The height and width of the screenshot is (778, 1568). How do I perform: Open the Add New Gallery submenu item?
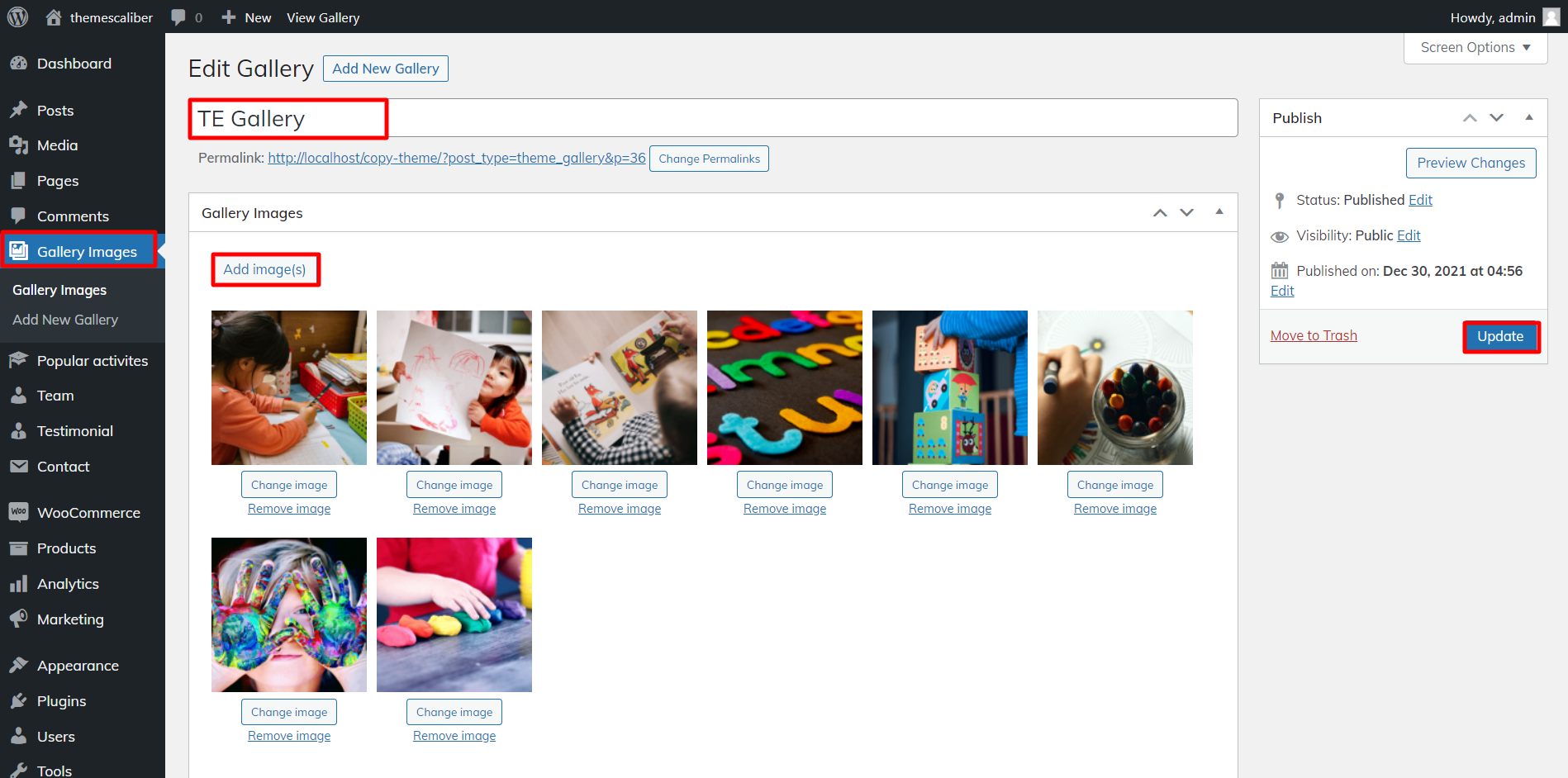[65, 320]
